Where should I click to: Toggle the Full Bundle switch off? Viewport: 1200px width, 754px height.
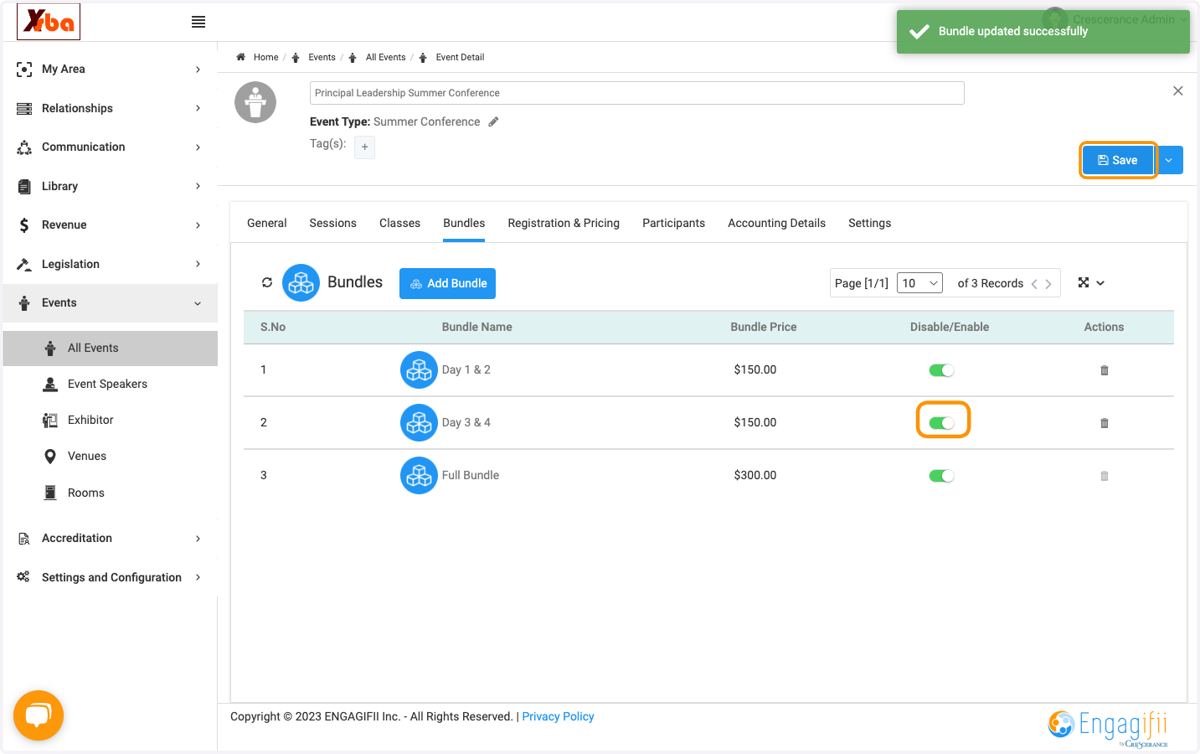(941, 476)
